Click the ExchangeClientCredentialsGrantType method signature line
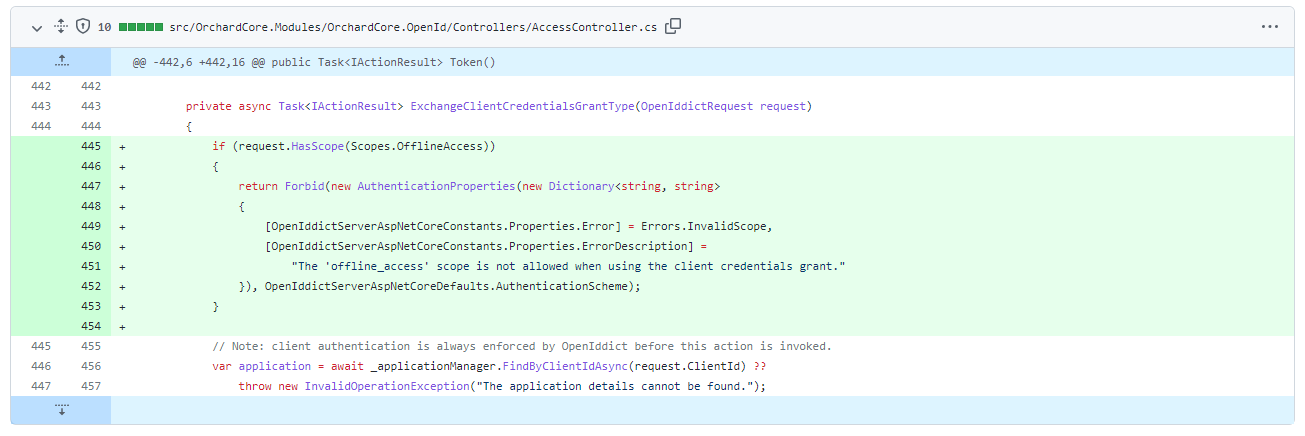 [x=499, y=106]
